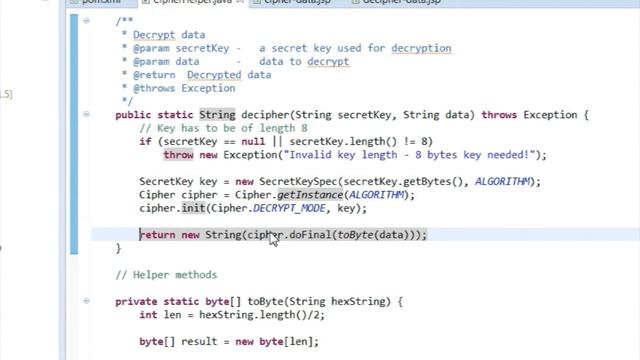Collapse the toByte method fold toggle
Screen dimensions: 640x360
[86, 301]
